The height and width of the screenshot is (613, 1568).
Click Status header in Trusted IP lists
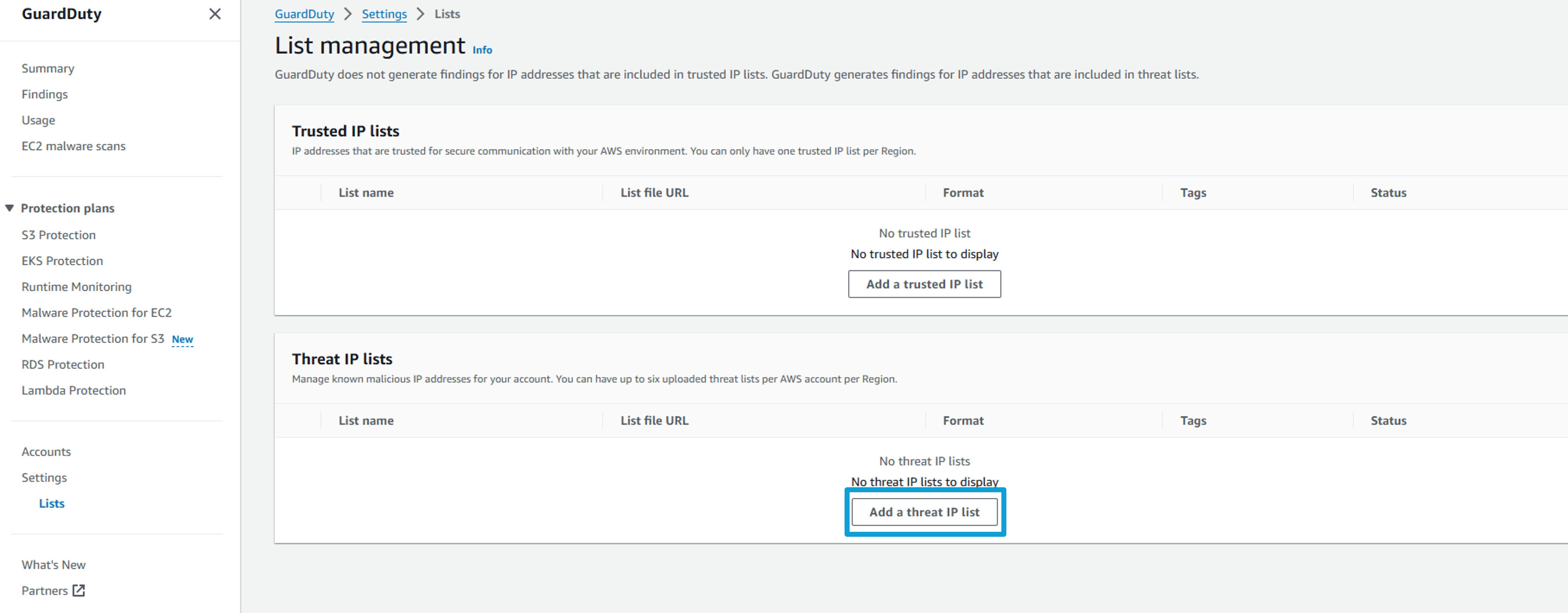click(x=1388, y=193)
